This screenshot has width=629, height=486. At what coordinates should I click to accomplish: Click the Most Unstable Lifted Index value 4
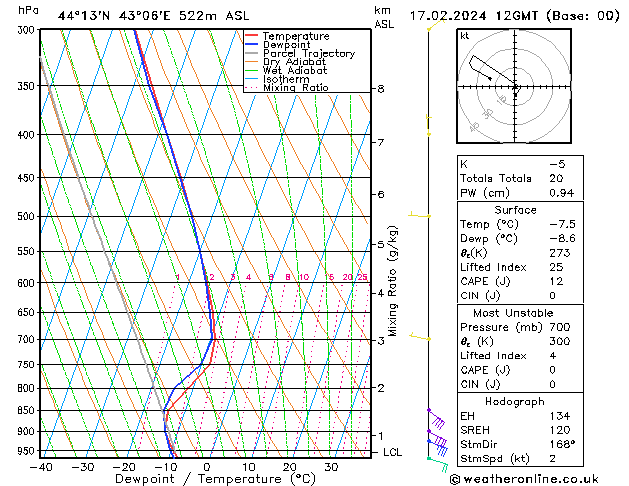click(553, 356)
